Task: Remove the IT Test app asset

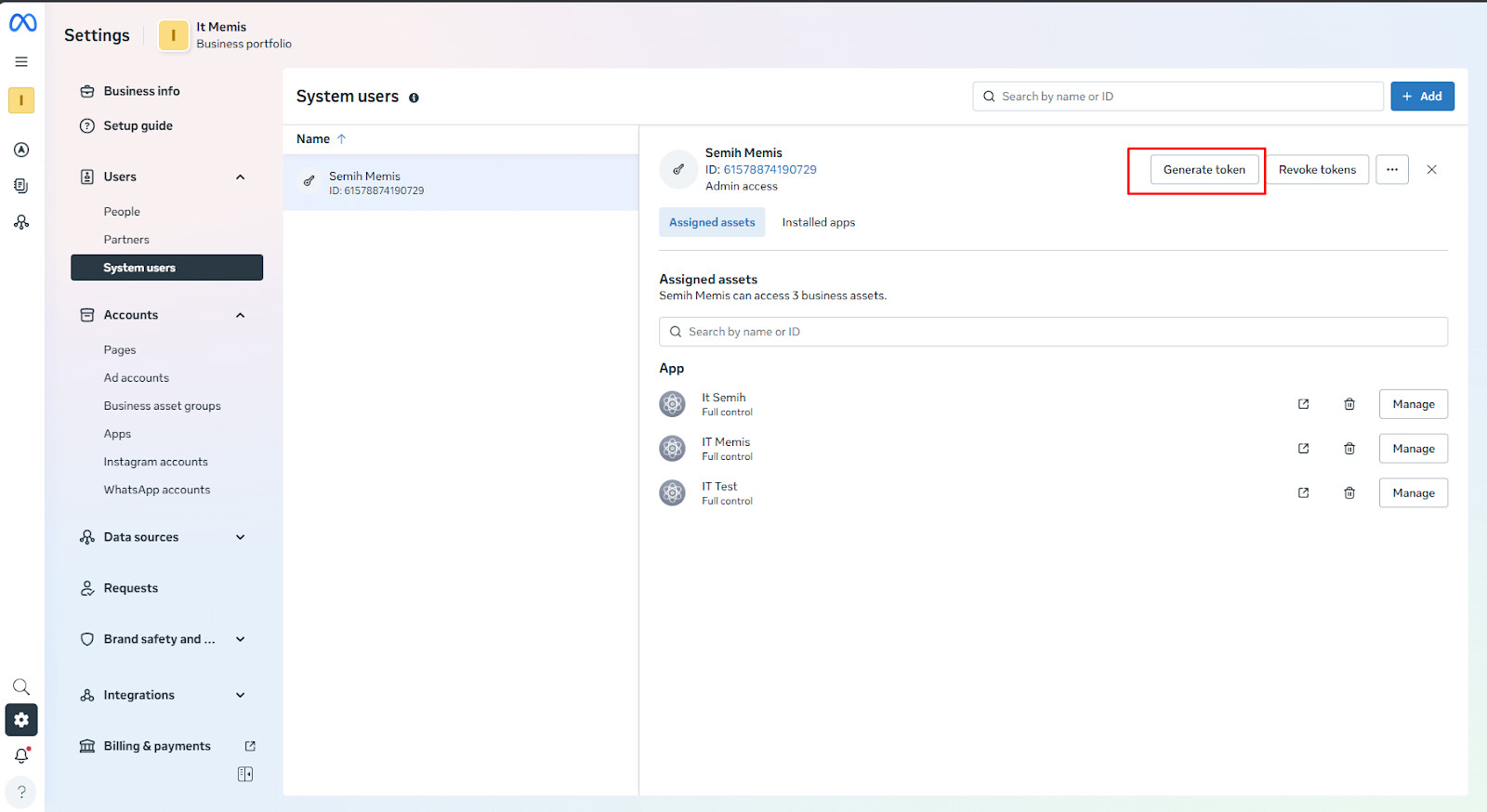Action: click(x=1349, y=493)
